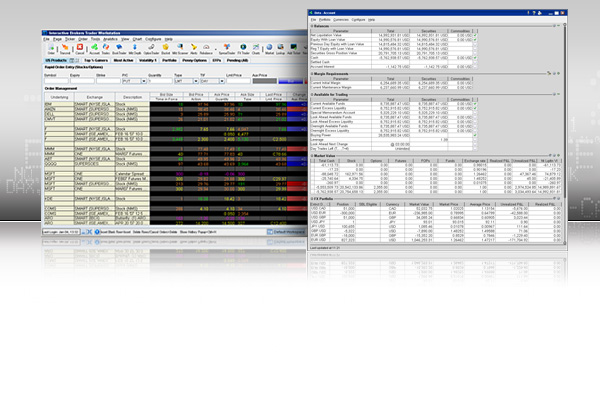Click the print icon in Account window title bar
Viewport: 600px width, 400px height.
pyautogui.click(x=540, y=13)
